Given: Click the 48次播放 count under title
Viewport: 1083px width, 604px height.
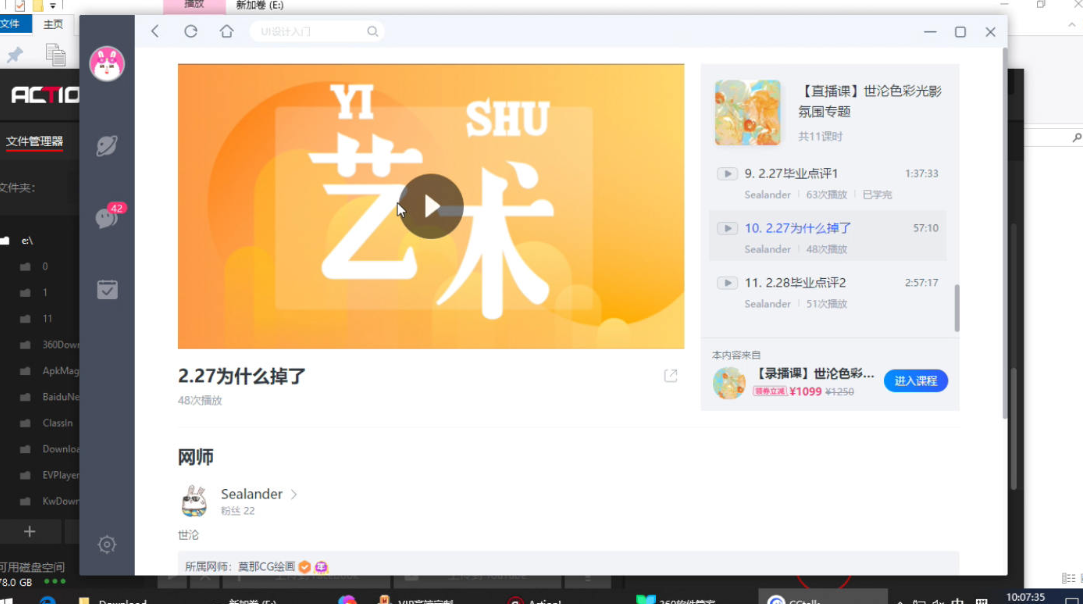Looking at the screenshot, I should pos(200,400).
